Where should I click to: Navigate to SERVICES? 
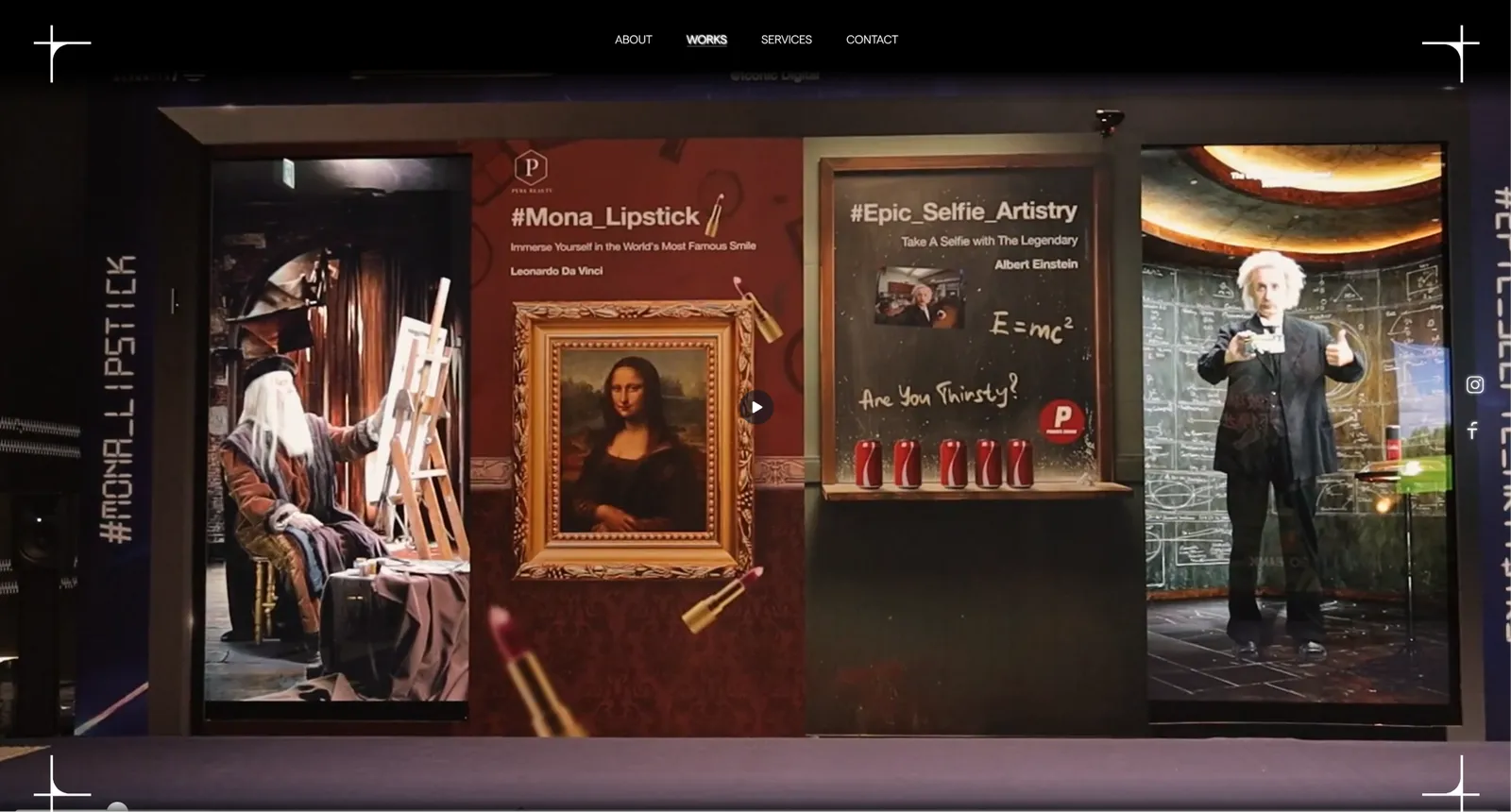click(787, 40)
